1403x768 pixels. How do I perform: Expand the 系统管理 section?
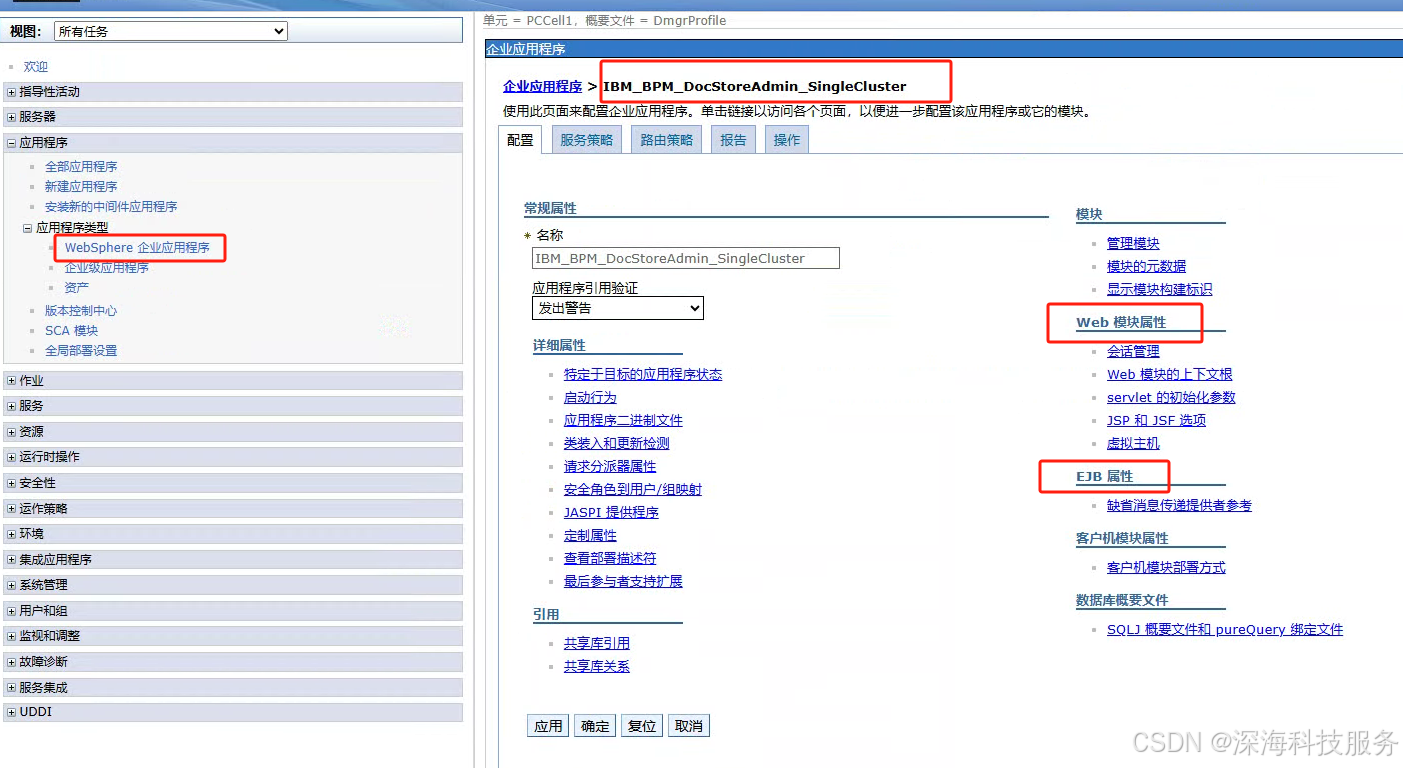click(x=12, y=585)
